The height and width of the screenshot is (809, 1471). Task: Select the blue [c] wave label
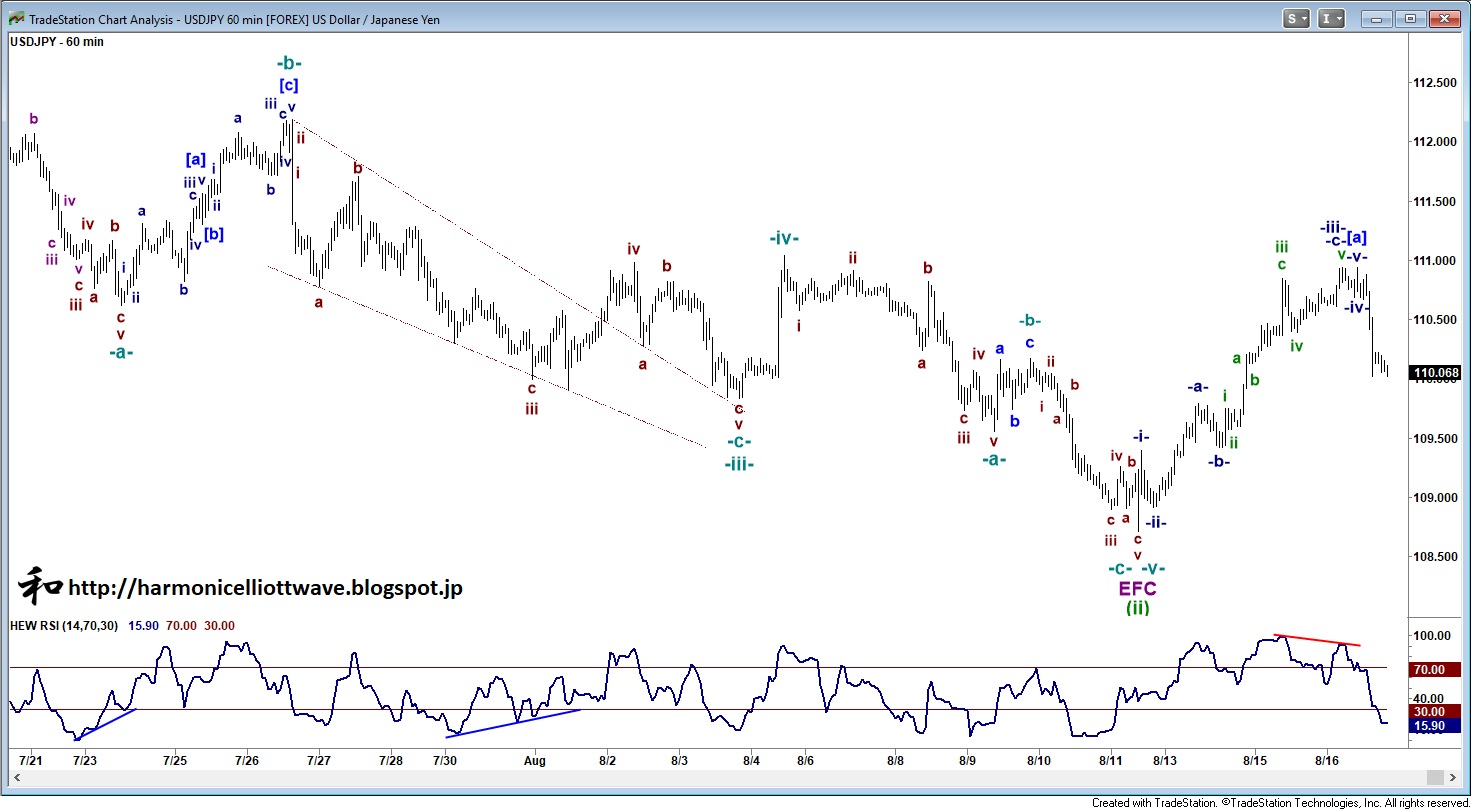288,85
